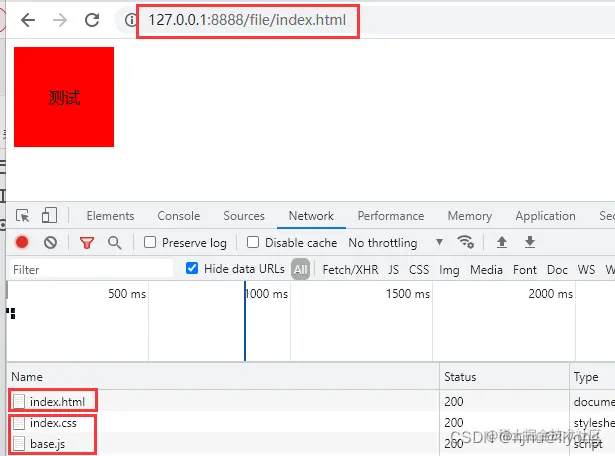Switch to the Performance tab
Image resolution: width=615 pixels, height=456 pixels.
coord(391,216)
